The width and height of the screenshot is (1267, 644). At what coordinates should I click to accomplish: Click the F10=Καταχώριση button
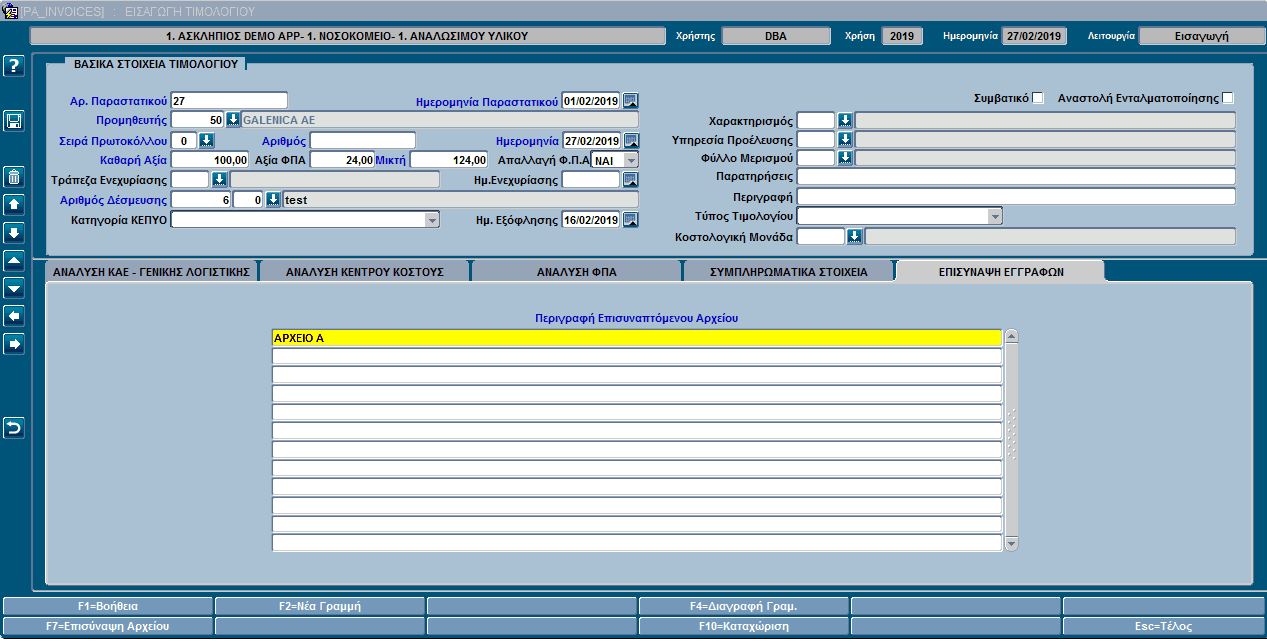tap(744, 626)
